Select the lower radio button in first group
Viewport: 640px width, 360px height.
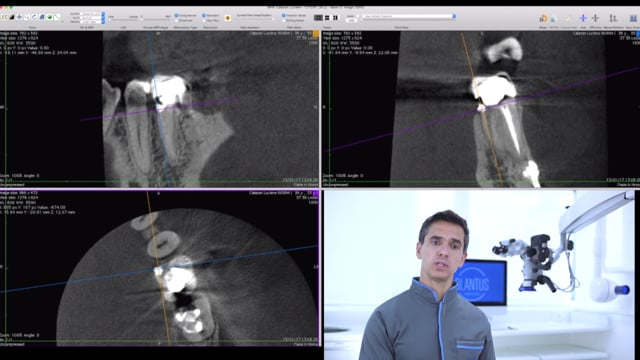click(177, 20)
